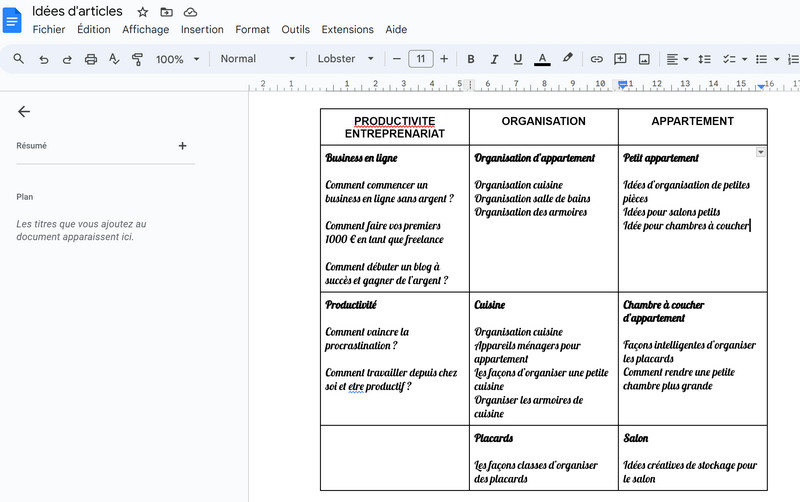
Task: Expand the checklist options arrow
Action: (744, 59)
